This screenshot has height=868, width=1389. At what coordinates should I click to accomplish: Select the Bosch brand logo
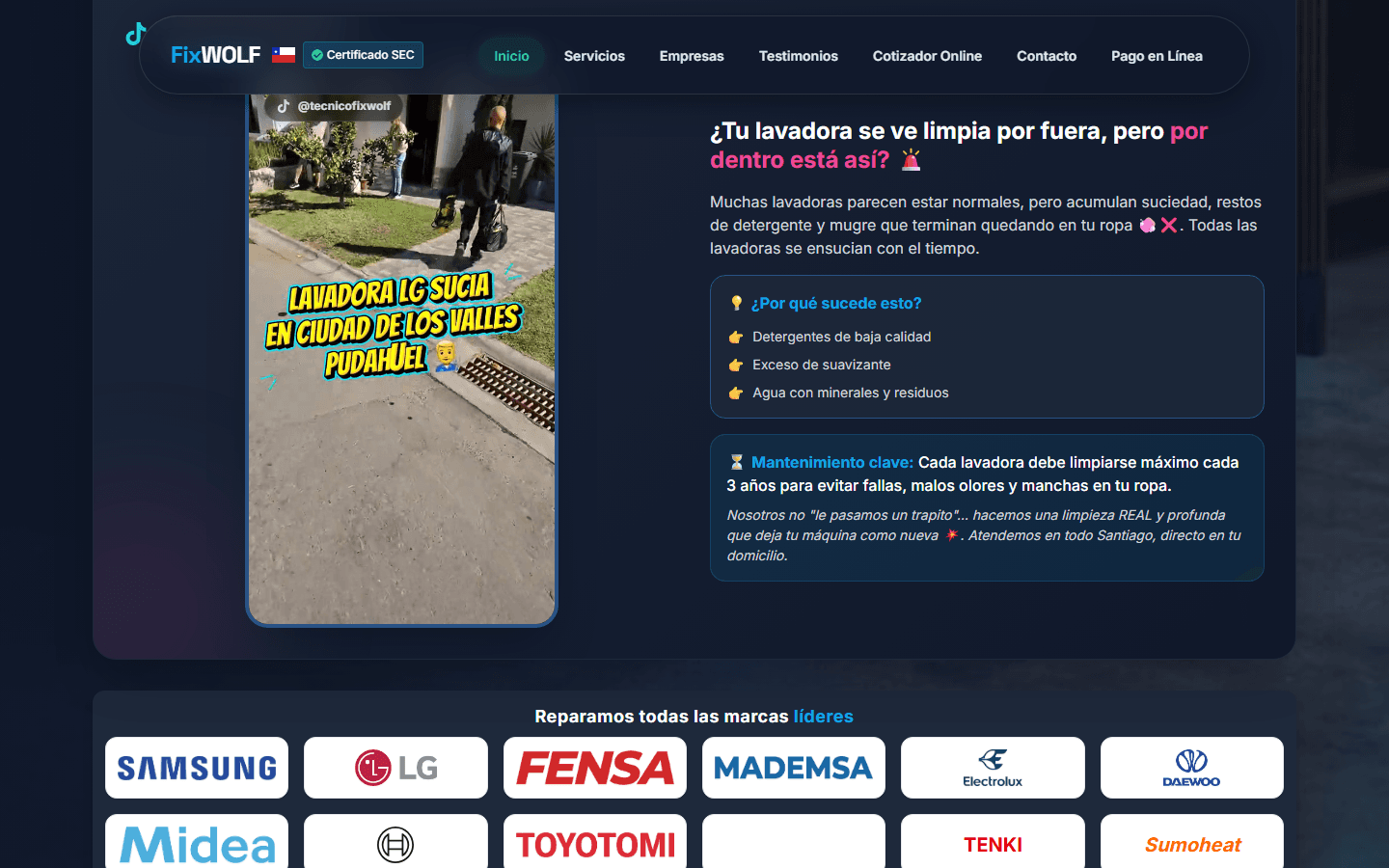click(x=395, y=842)
